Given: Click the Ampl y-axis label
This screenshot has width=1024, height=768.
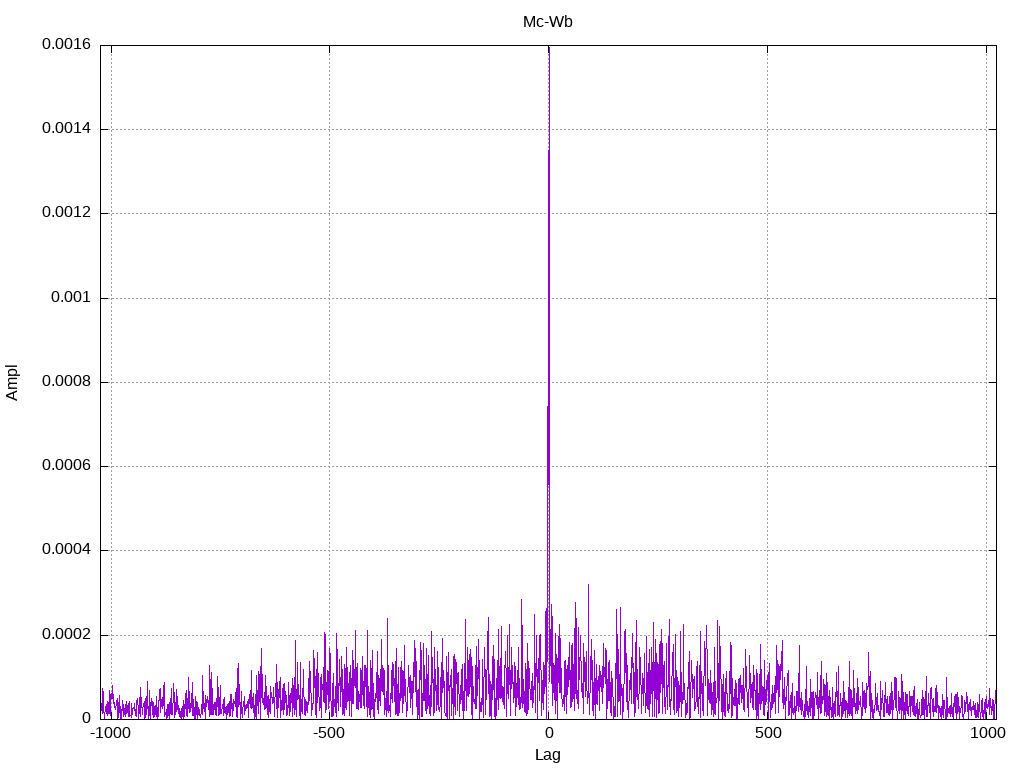Looking at the screenshot, I should (x=13, y=382).
